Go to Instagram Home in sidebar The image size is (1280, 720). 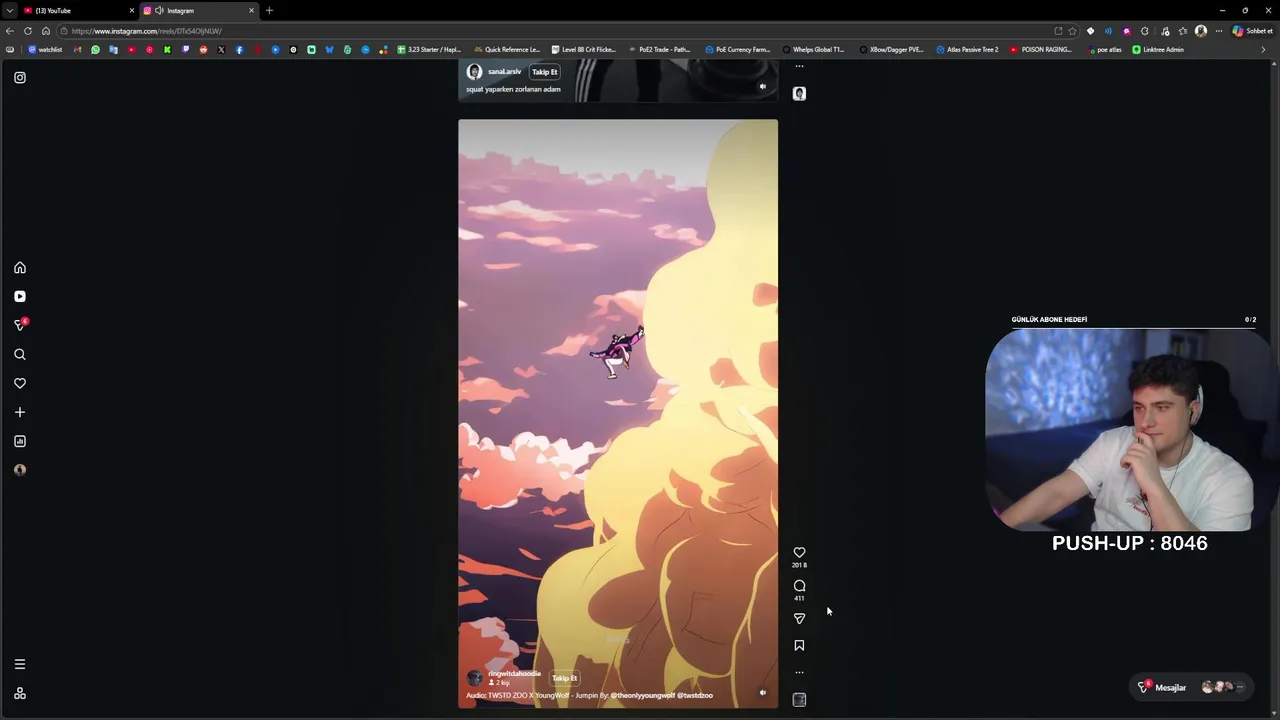(x=20, y=268)
